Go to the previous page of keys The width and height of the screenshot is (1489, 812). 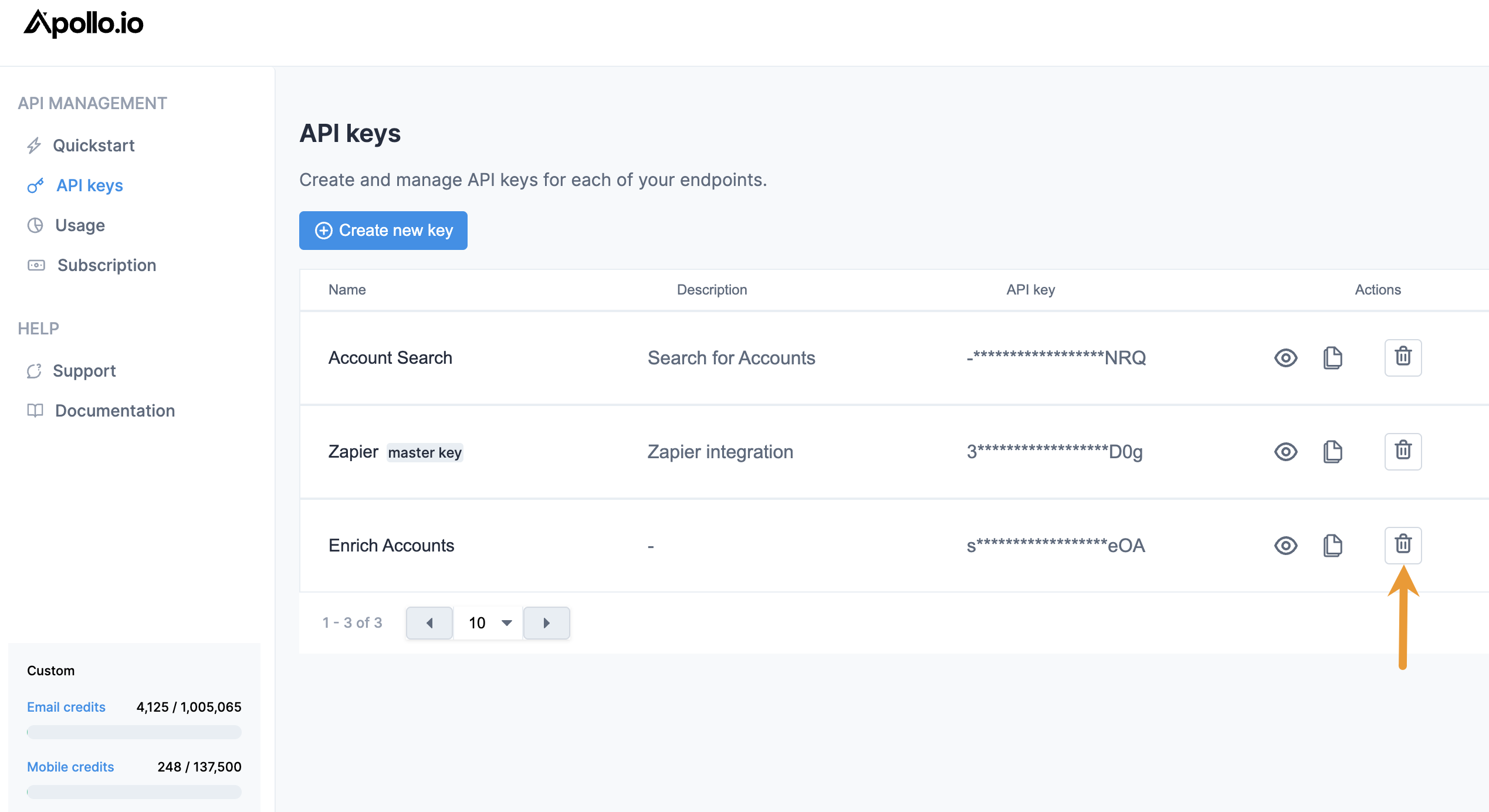point(429,623)
